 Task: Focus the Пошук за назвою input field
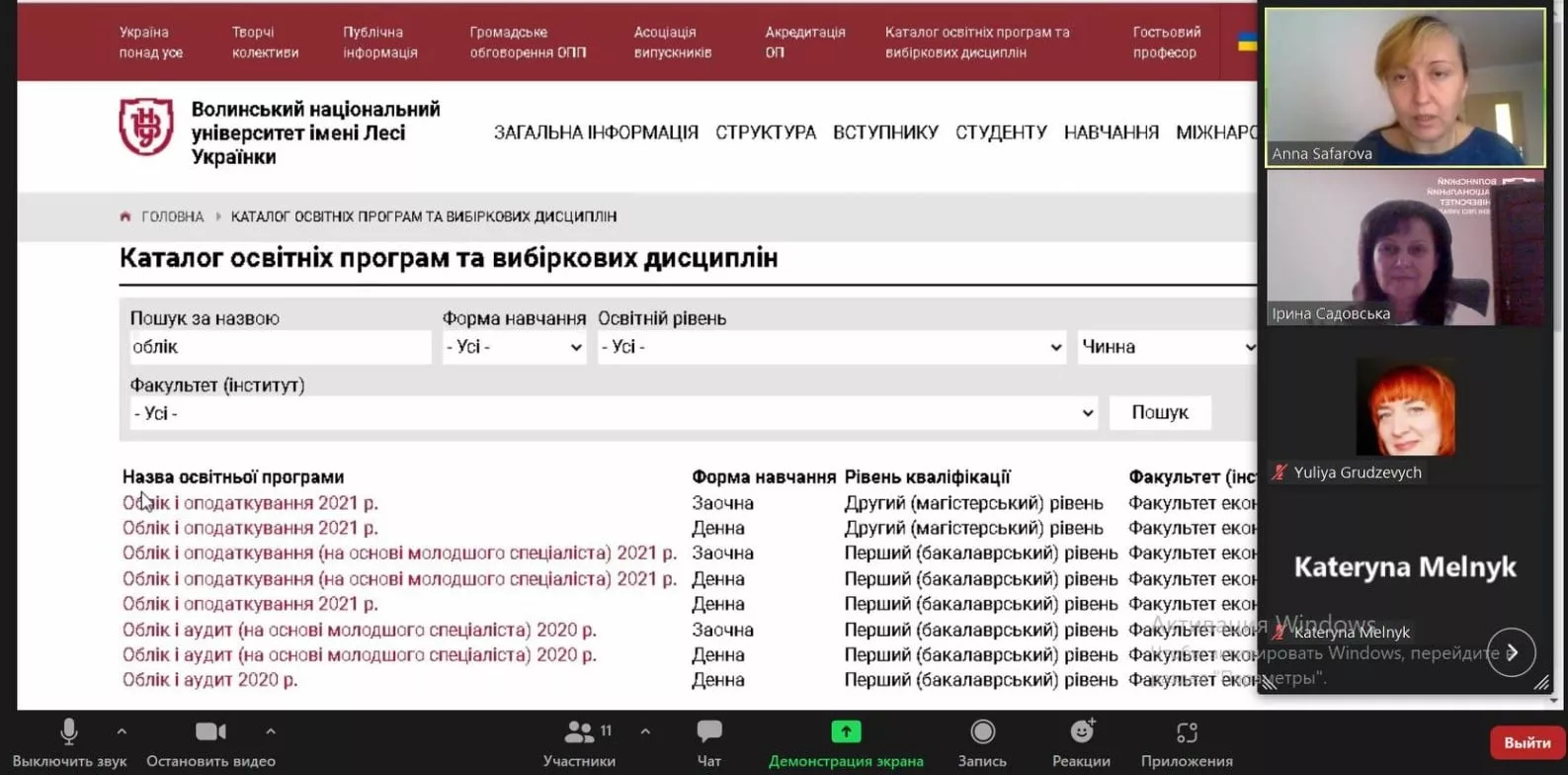[281, 347]
